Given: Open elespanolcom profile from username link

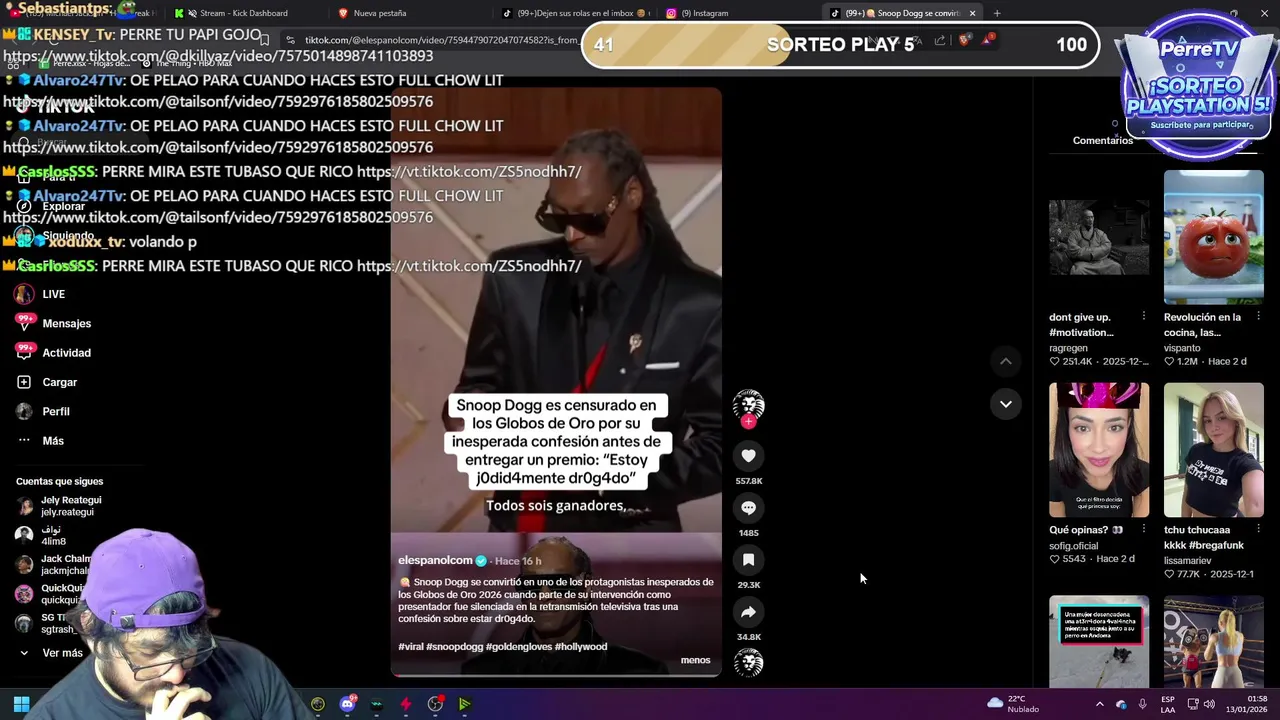Looking at the screenshot, I should pyautogui.click(x=435, y=561).
